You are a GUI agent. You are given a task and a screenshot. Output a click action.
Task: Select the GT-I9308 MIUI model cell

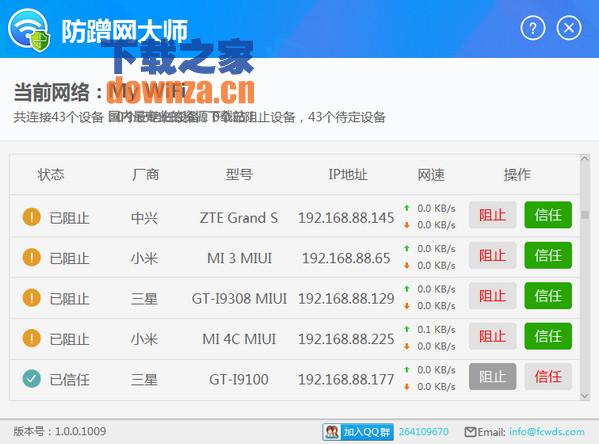coord(239,299)
